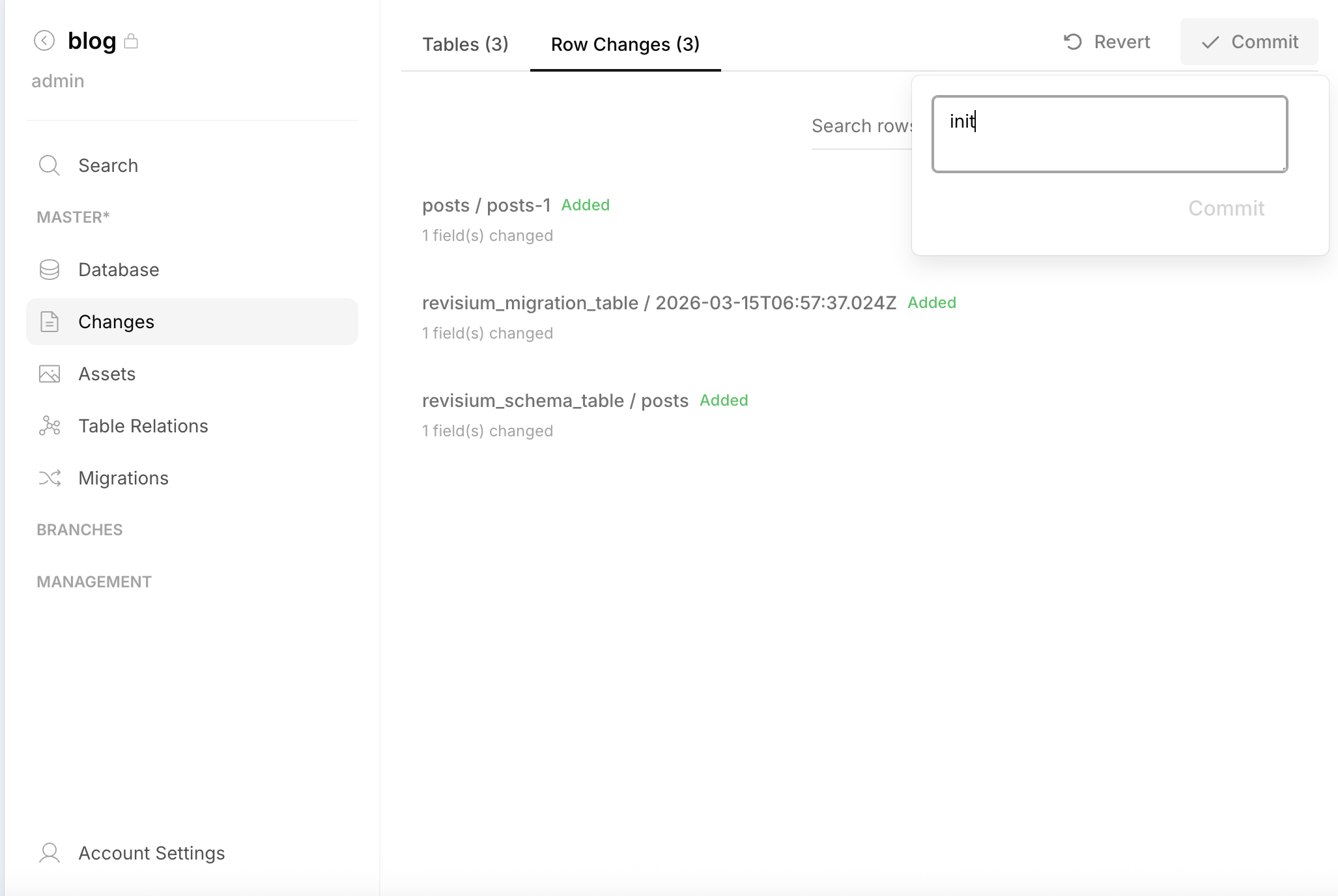
Task: Open the Search panel via magnifier icon
Action: tap(50, 165)
